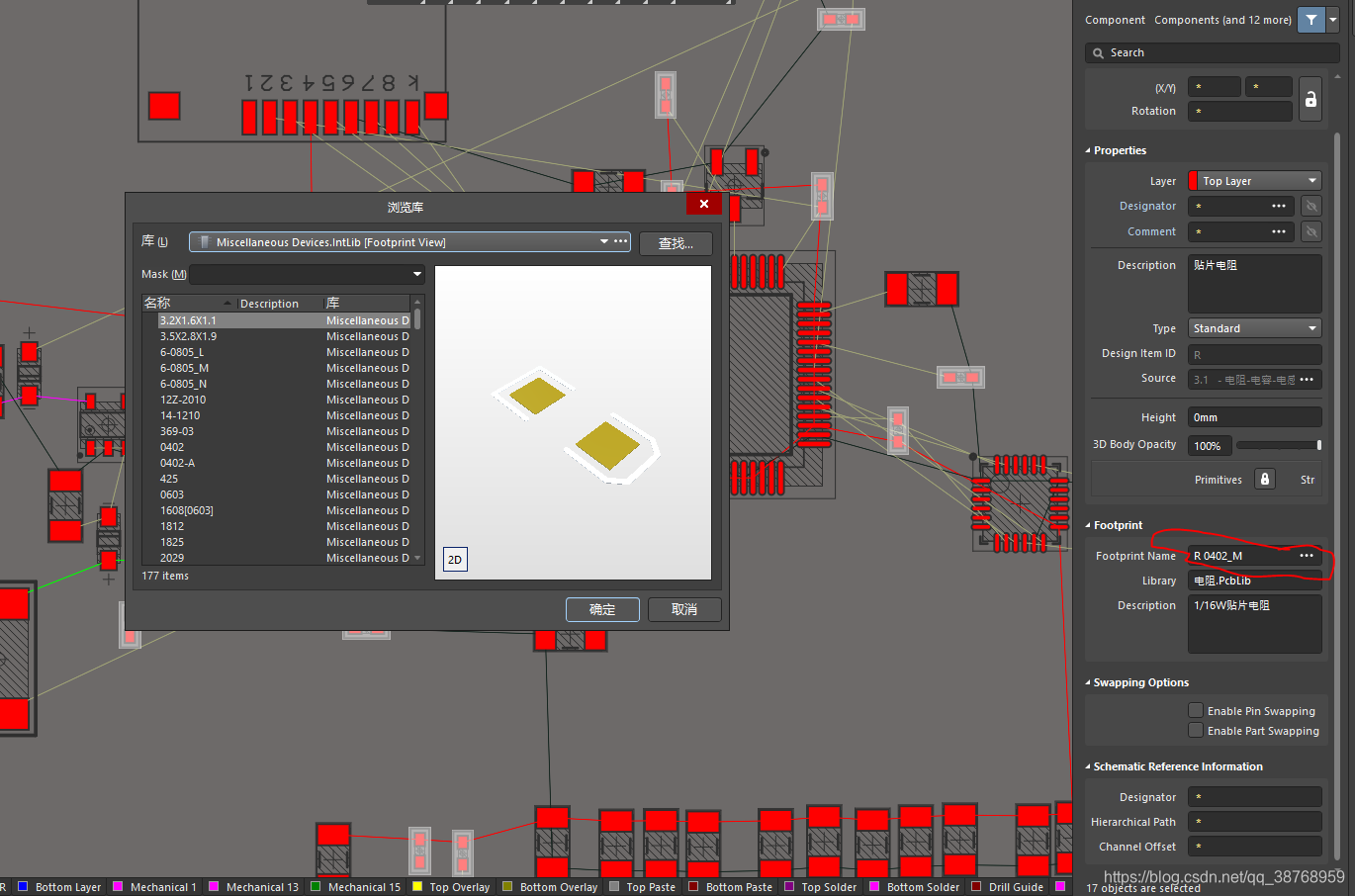Toggle the Primitives lock icon

(x=1264, y=479)
